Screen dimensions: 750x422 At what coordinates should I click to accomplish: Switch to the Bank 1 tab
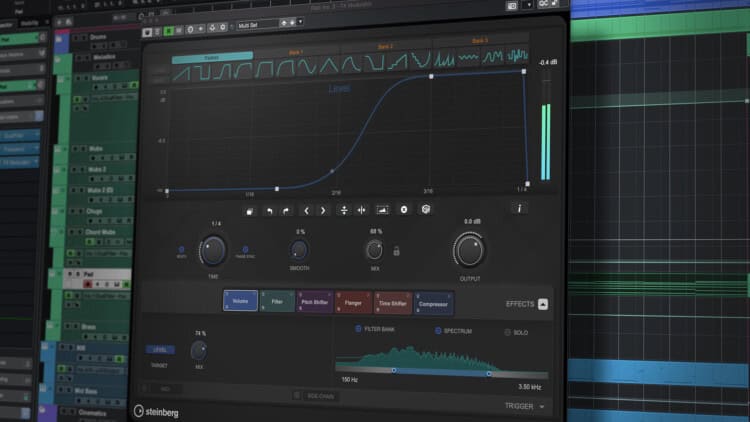point(296,52)
